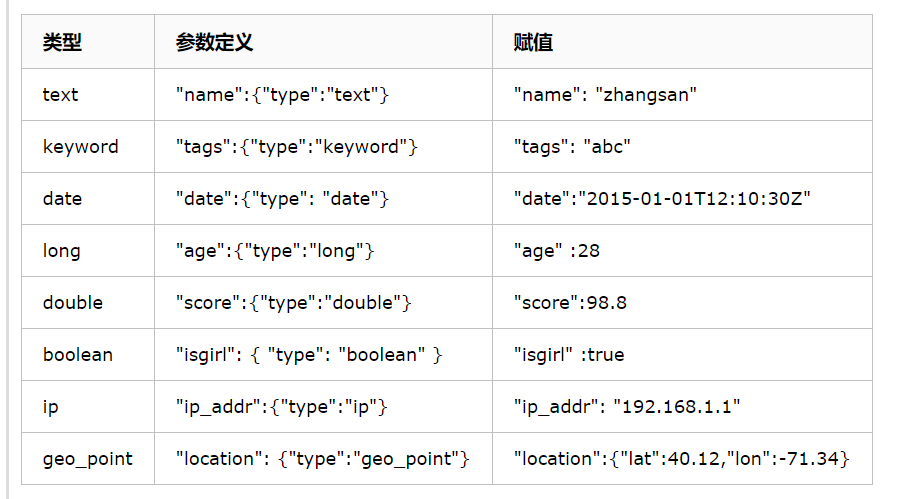912x499 pixels.
Task: Click the "name": "zhangsan" value cell
Action: [x=682, y=95]
